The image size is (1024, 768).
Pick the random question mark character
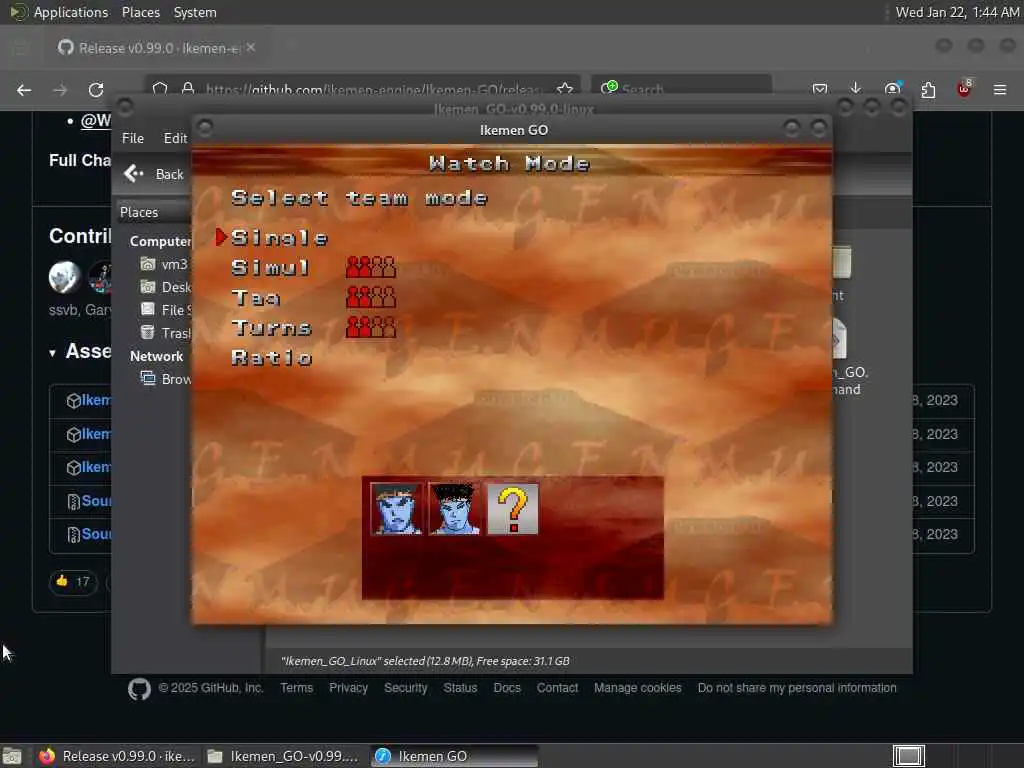coord(513,509)
